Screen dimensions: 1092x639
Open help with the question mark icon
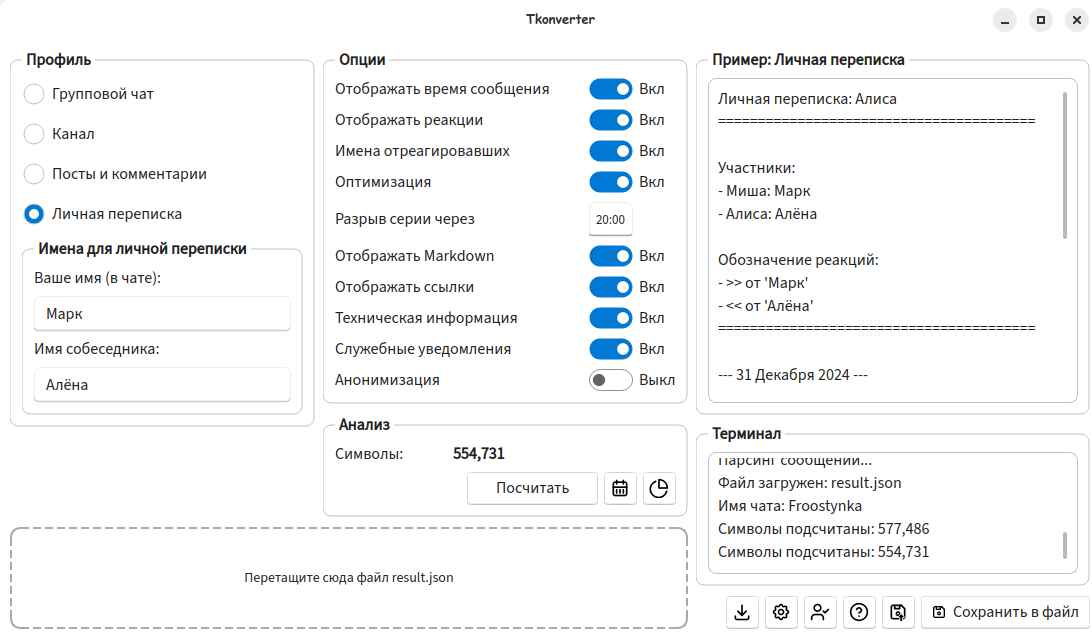pyautogui.click(x=859, y=612)
